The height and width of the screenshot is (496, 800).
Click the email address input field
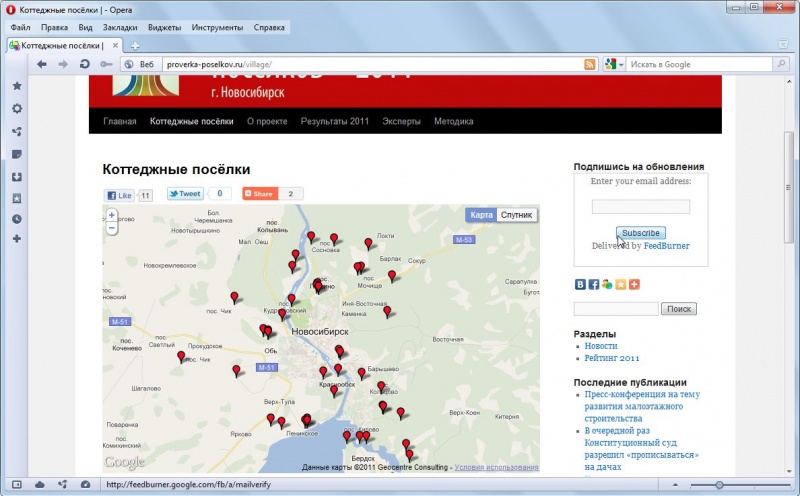[640, 207]
